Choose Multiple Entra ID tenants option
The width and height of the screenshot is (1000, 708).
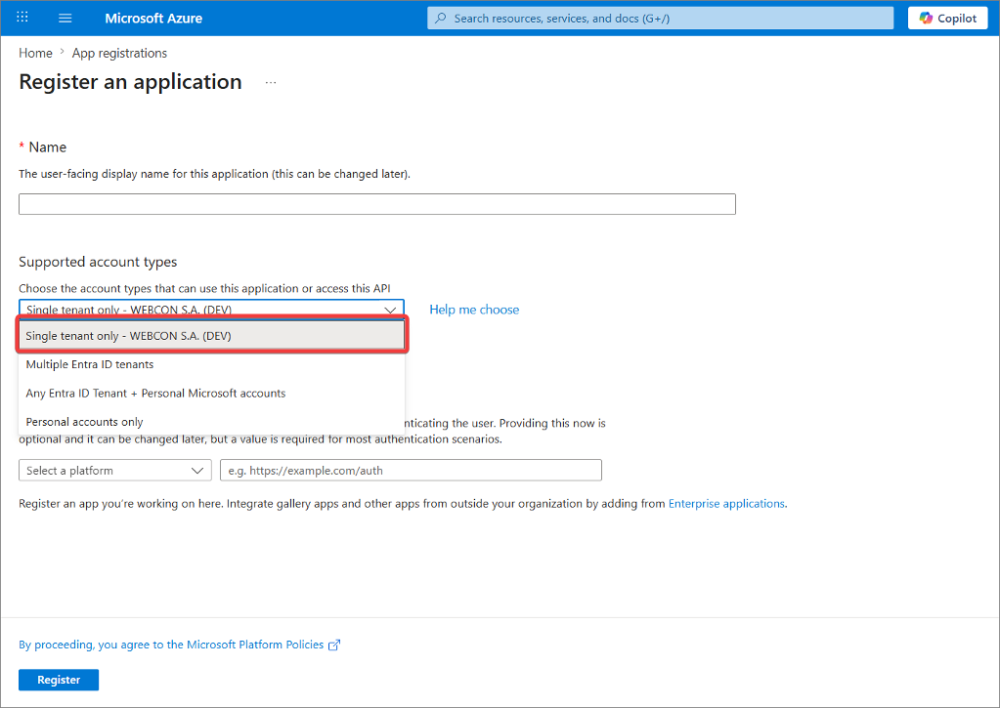point(90,365)
